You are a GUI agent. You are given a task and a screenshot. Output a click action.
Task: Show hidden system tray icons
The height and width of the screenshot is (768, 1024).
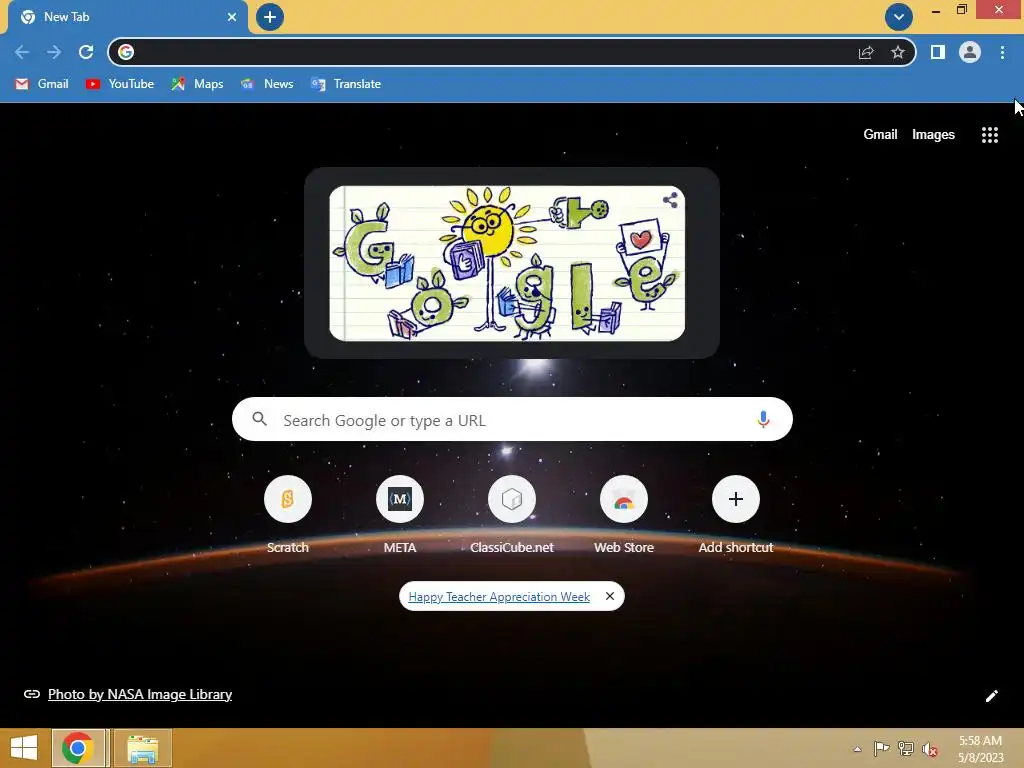857,749
